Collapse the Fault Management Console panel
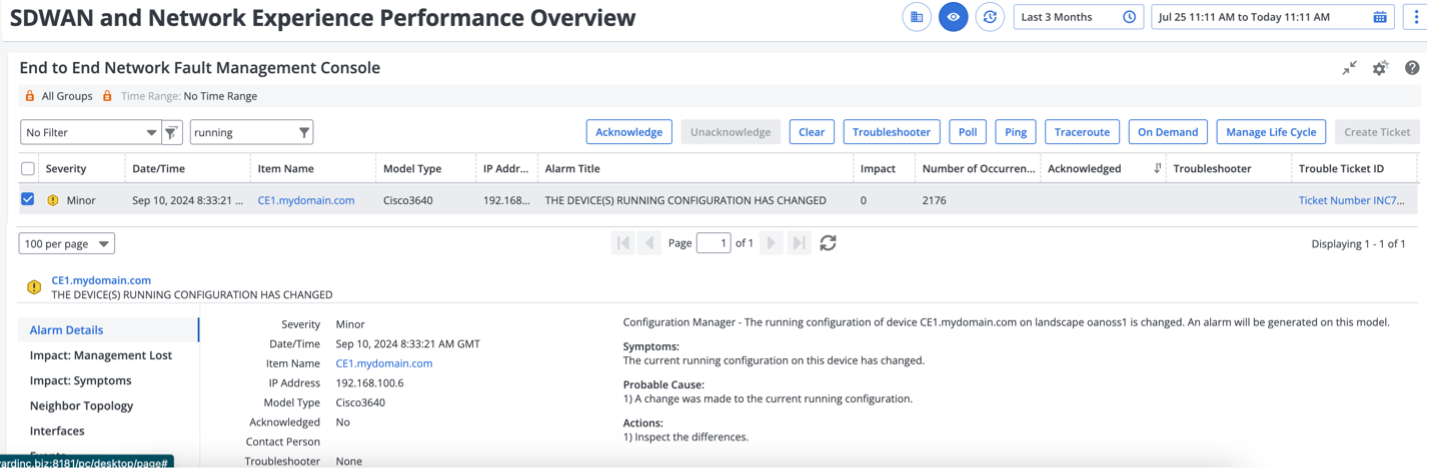This screenshot has width=1430, height=470. point(1349,68)
